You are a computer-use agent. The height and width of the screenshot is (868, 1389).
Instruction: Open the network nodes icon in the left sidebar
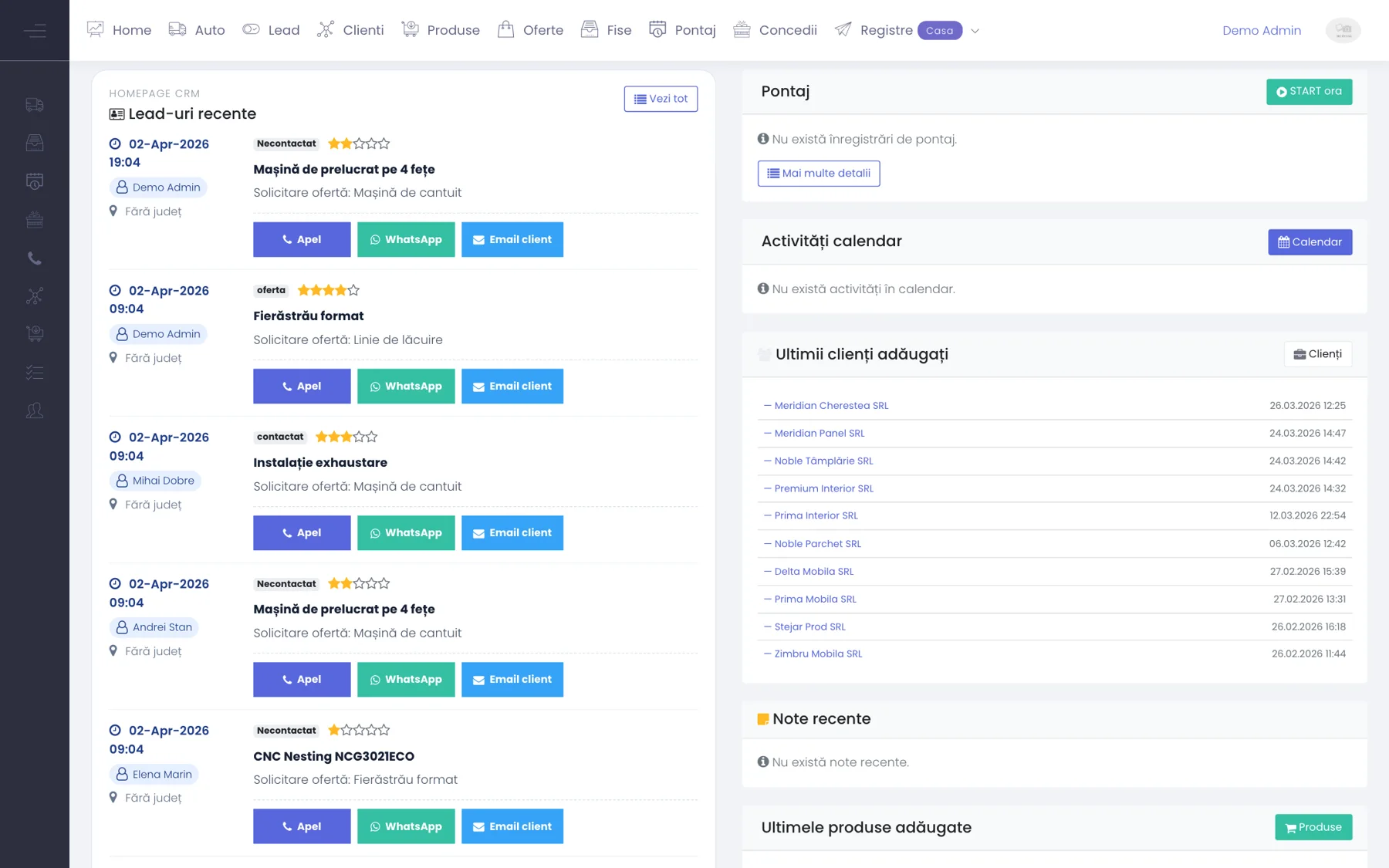point(35,296)
